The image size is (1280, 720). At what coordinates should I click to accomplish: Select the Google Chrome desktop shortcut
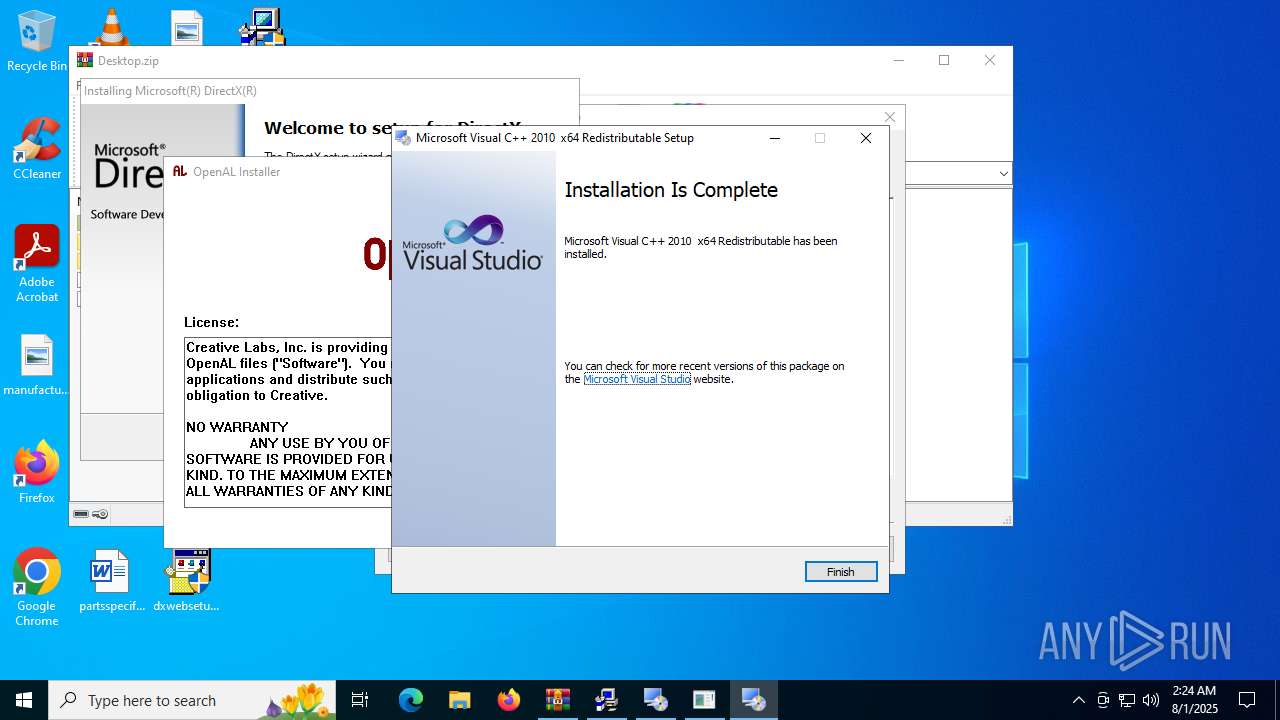(37, 588)
